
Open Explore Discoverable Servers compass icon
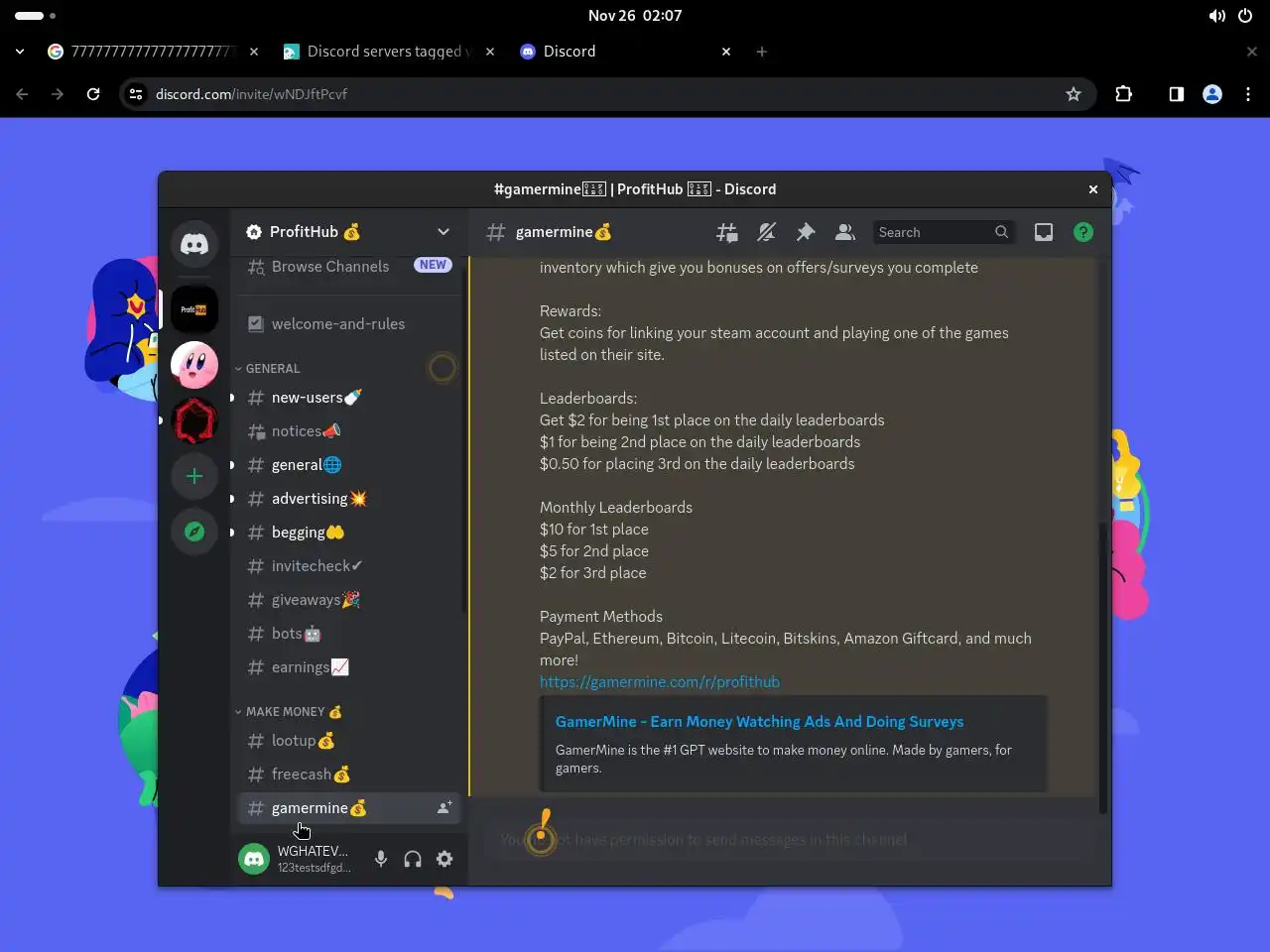(x=194, y=532)
